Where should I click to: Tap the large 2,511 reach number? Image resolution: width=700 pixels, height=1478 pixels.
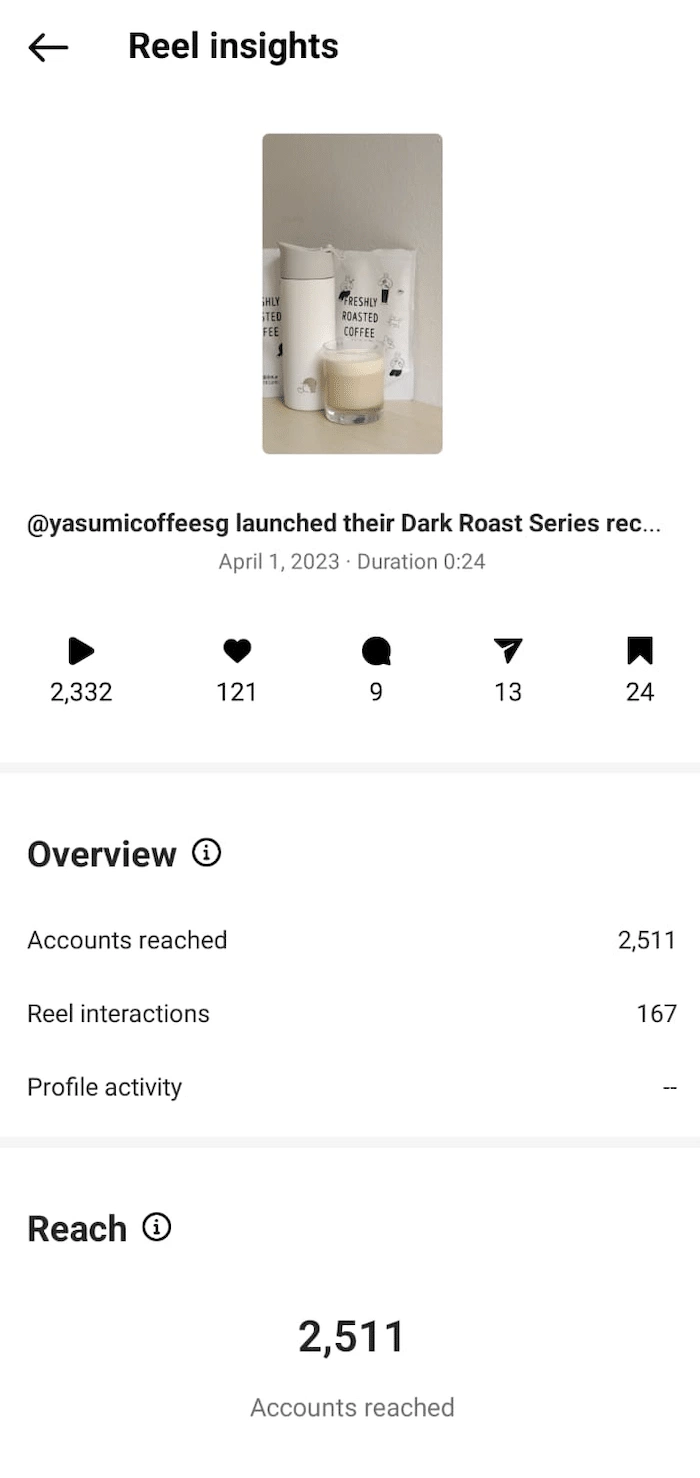(352, 1337)
